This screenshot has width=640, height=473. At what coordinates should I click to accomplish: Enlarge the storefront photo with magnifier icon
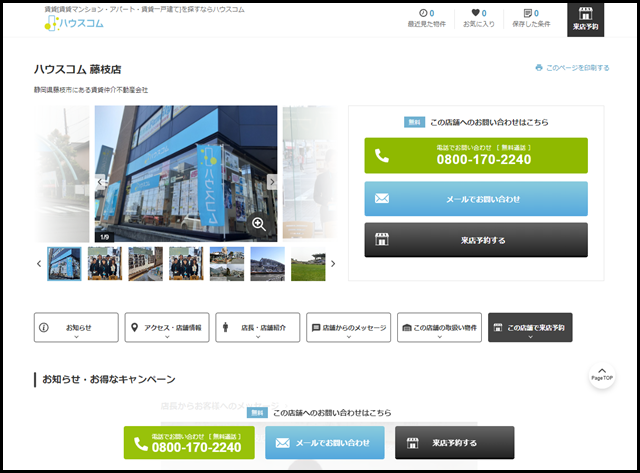259,224
